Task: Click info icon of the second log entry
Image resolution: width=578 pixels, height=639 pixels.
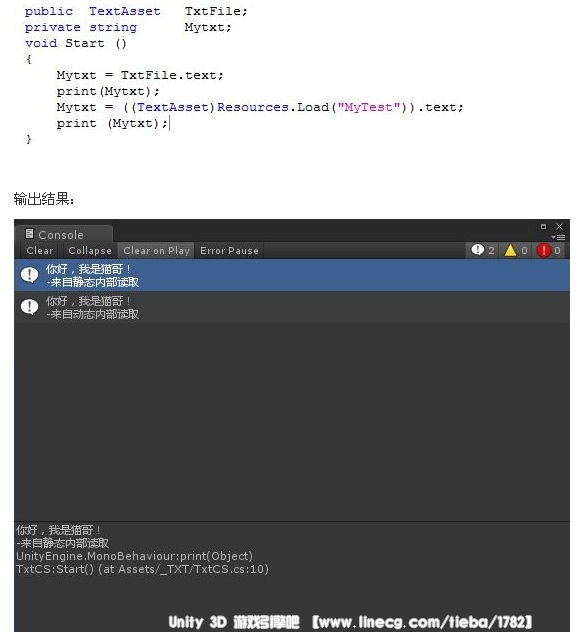Action: 30,307
